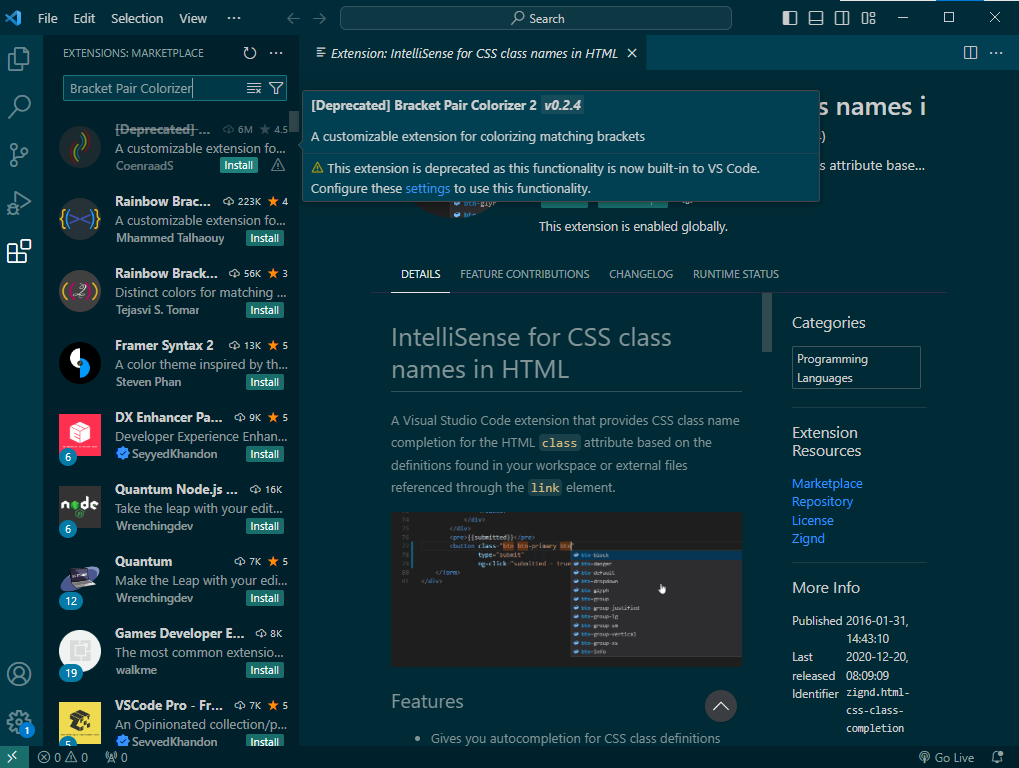The width and height of the screenshot is (1019, 768).
Task: Install the deprecated Bracket Pair Colorizer extension
Action: (x=239, y=165)
